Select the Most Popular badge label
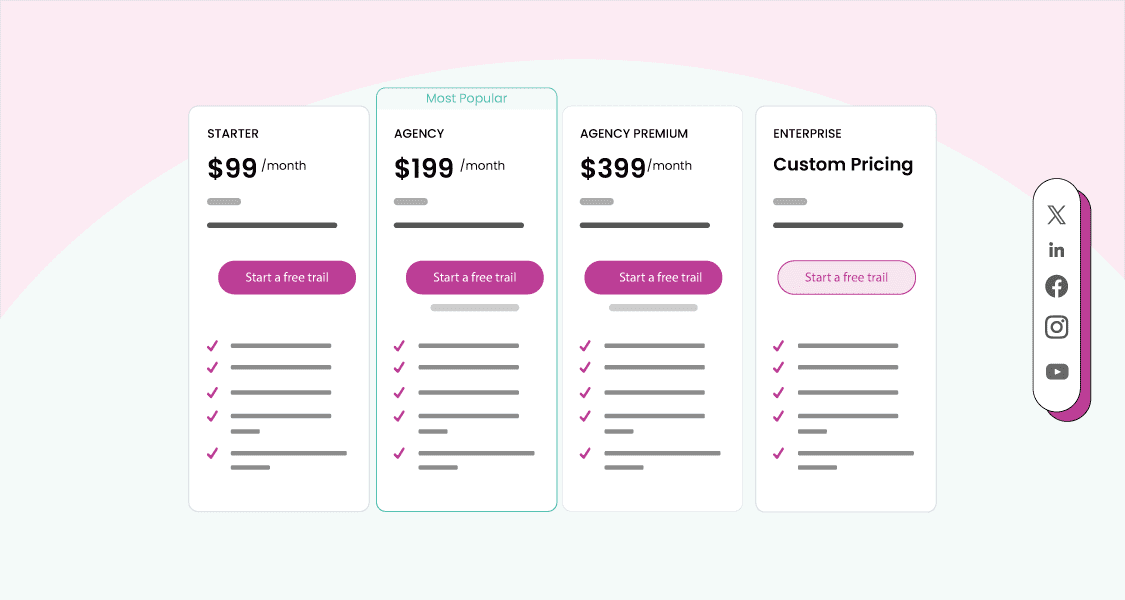This screenshot has height=600, width=1125. pyautogui.click(x=466, y=99)
